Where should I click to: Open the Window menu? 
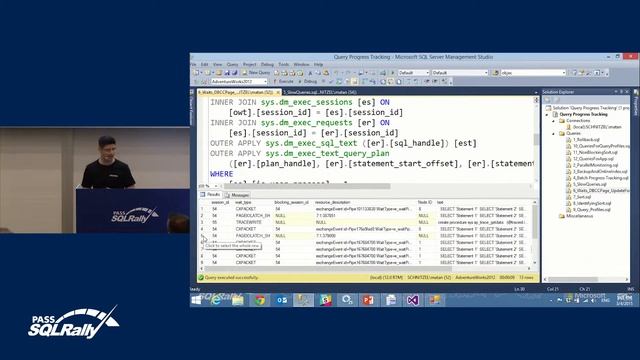click(x=301, y=64)
